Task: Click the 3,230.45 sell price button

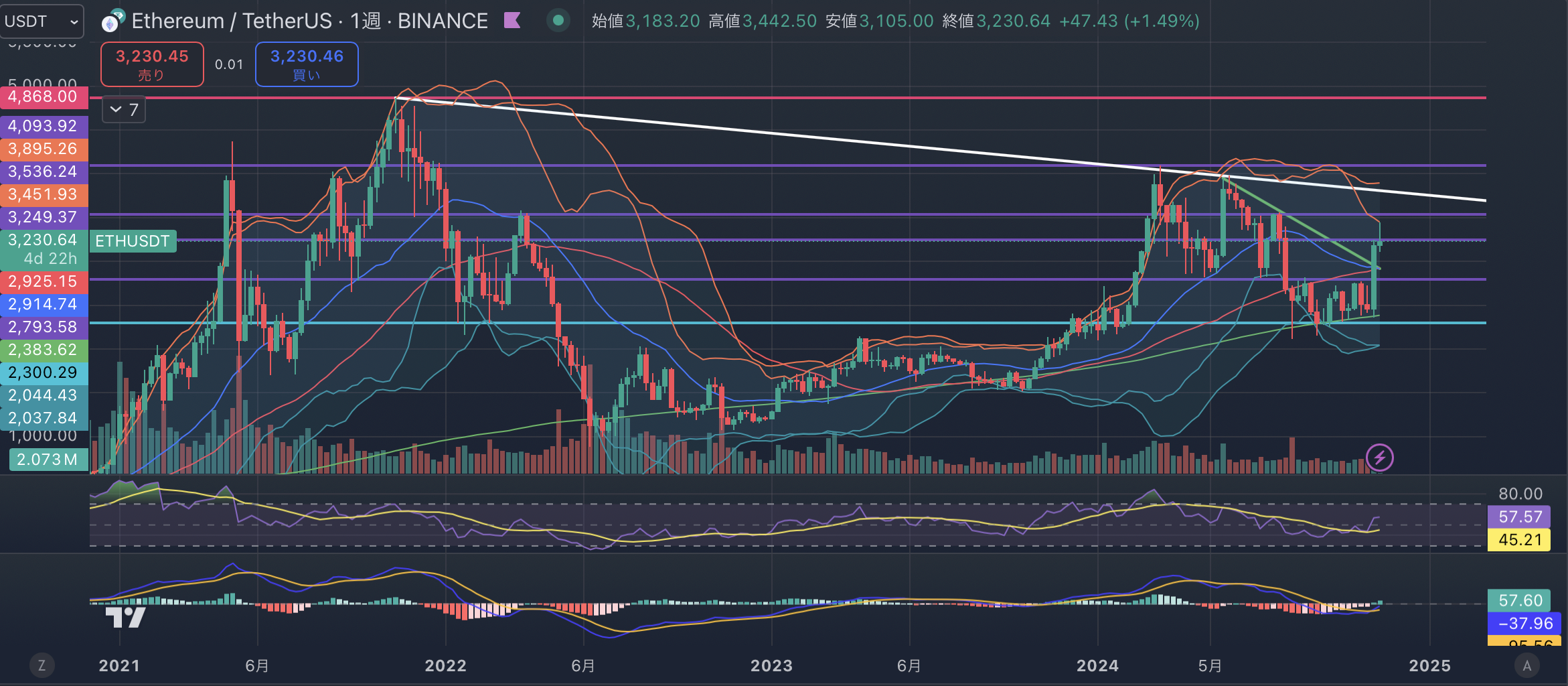Action: point(152,64)
